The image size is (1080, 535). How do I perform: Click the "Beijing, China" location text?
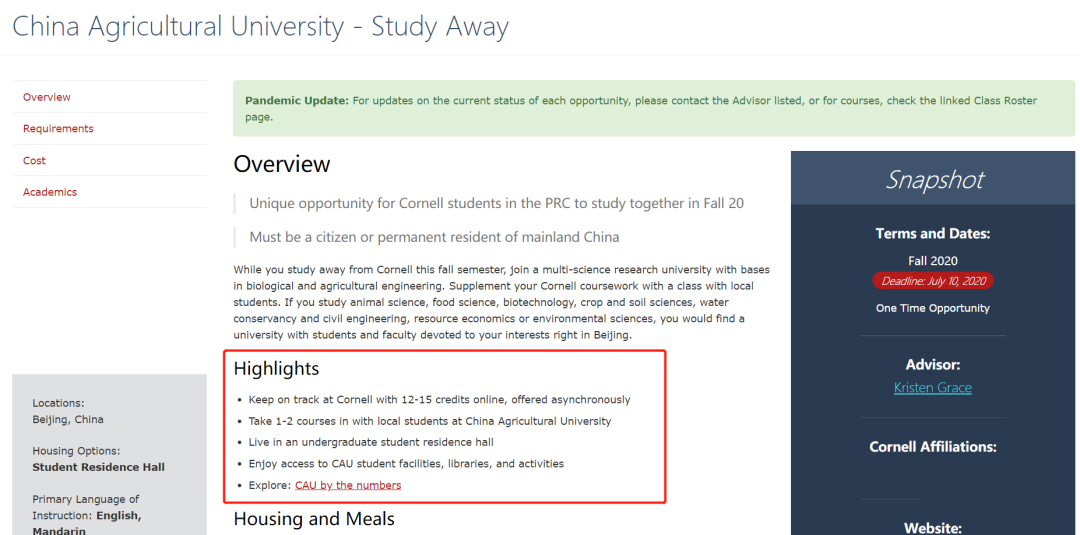tap(68, 419)
